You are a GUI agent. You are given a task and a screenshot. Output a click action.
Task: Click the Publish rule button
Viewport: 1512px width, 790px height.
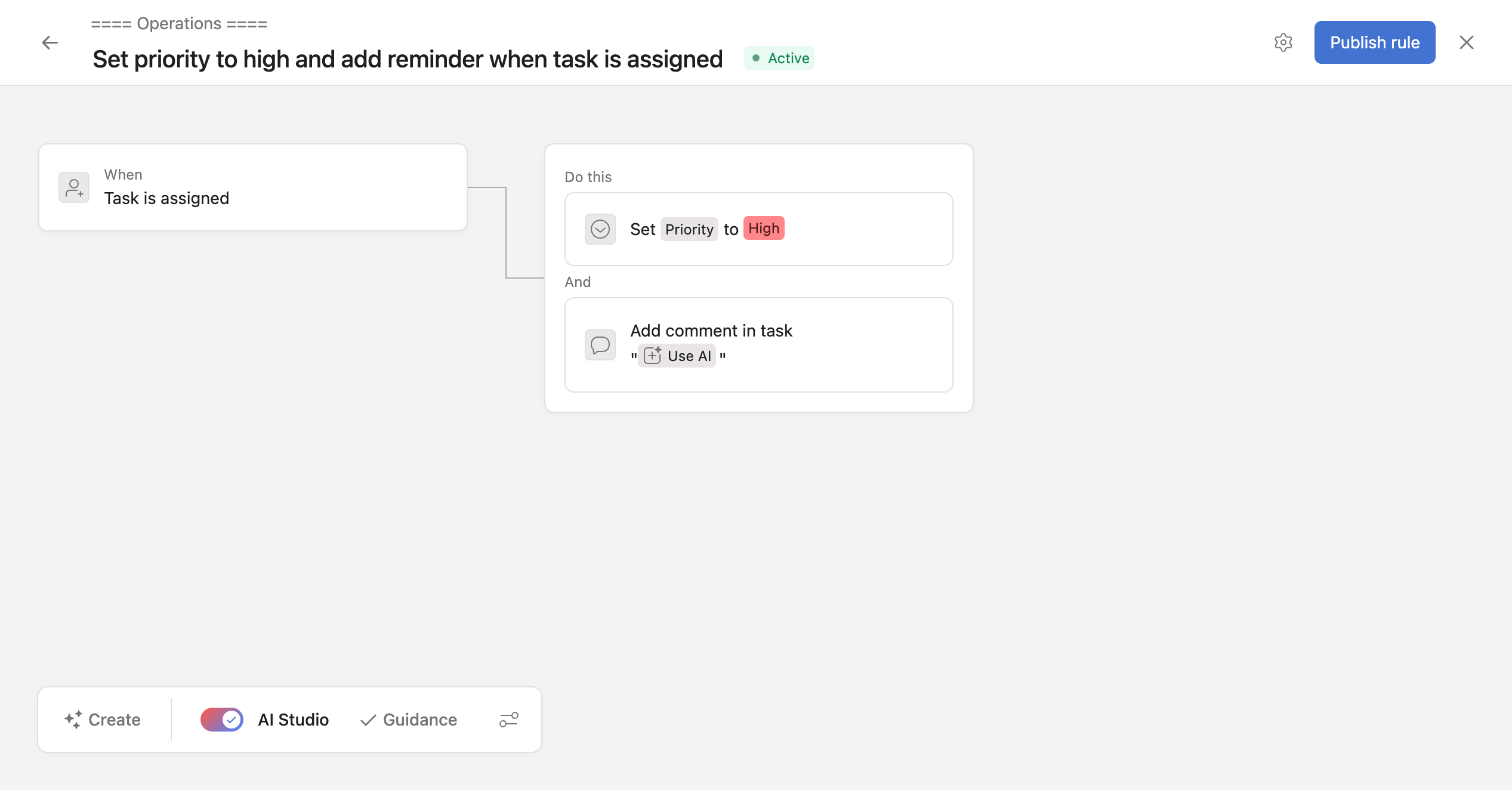1374,42
